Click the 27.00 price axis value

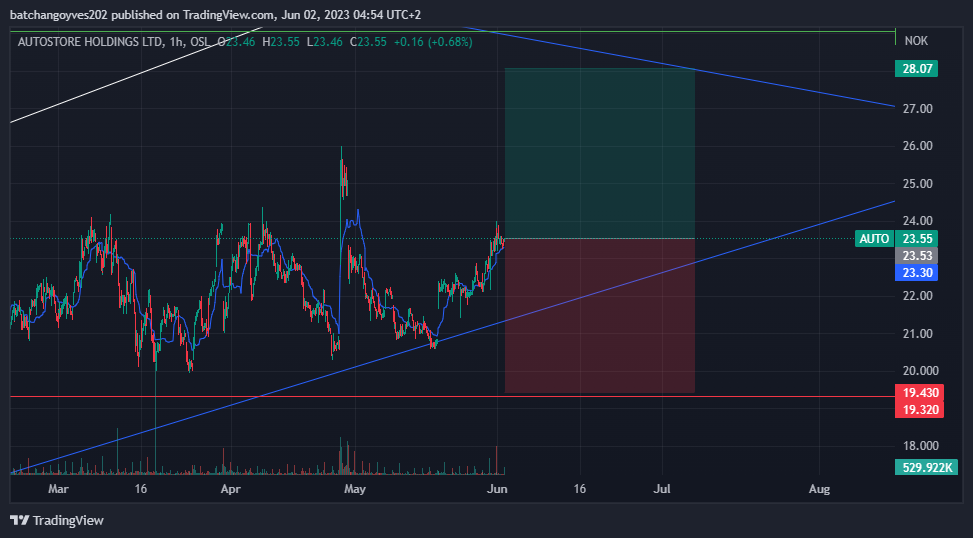point(917,109)
